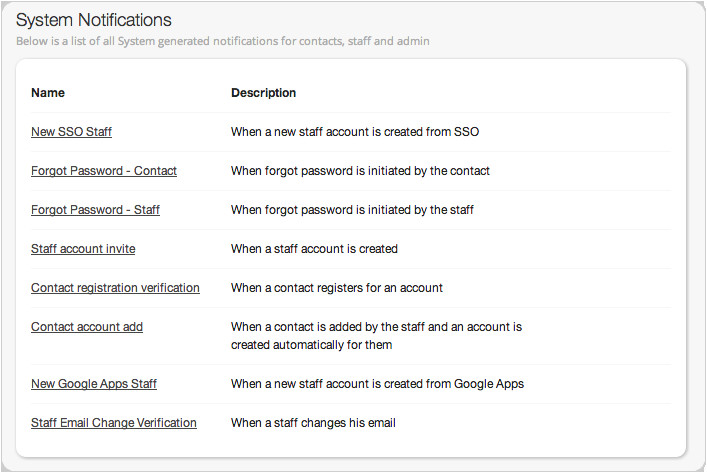Open Forgot Password - Staff notification
Screen dimensions: 707x473
click(95, 210)
